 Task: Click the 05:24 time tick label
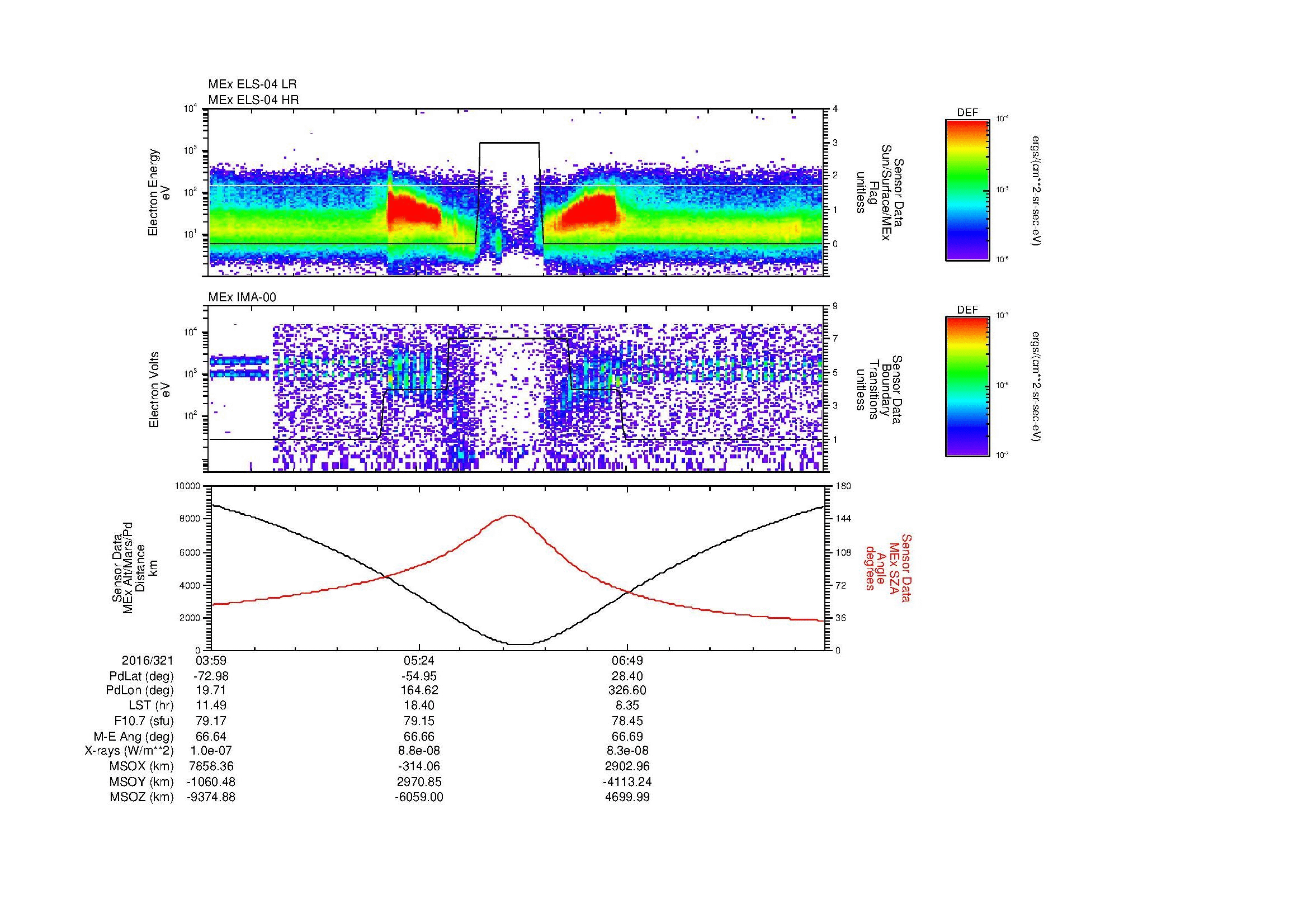tap(419, 660)
